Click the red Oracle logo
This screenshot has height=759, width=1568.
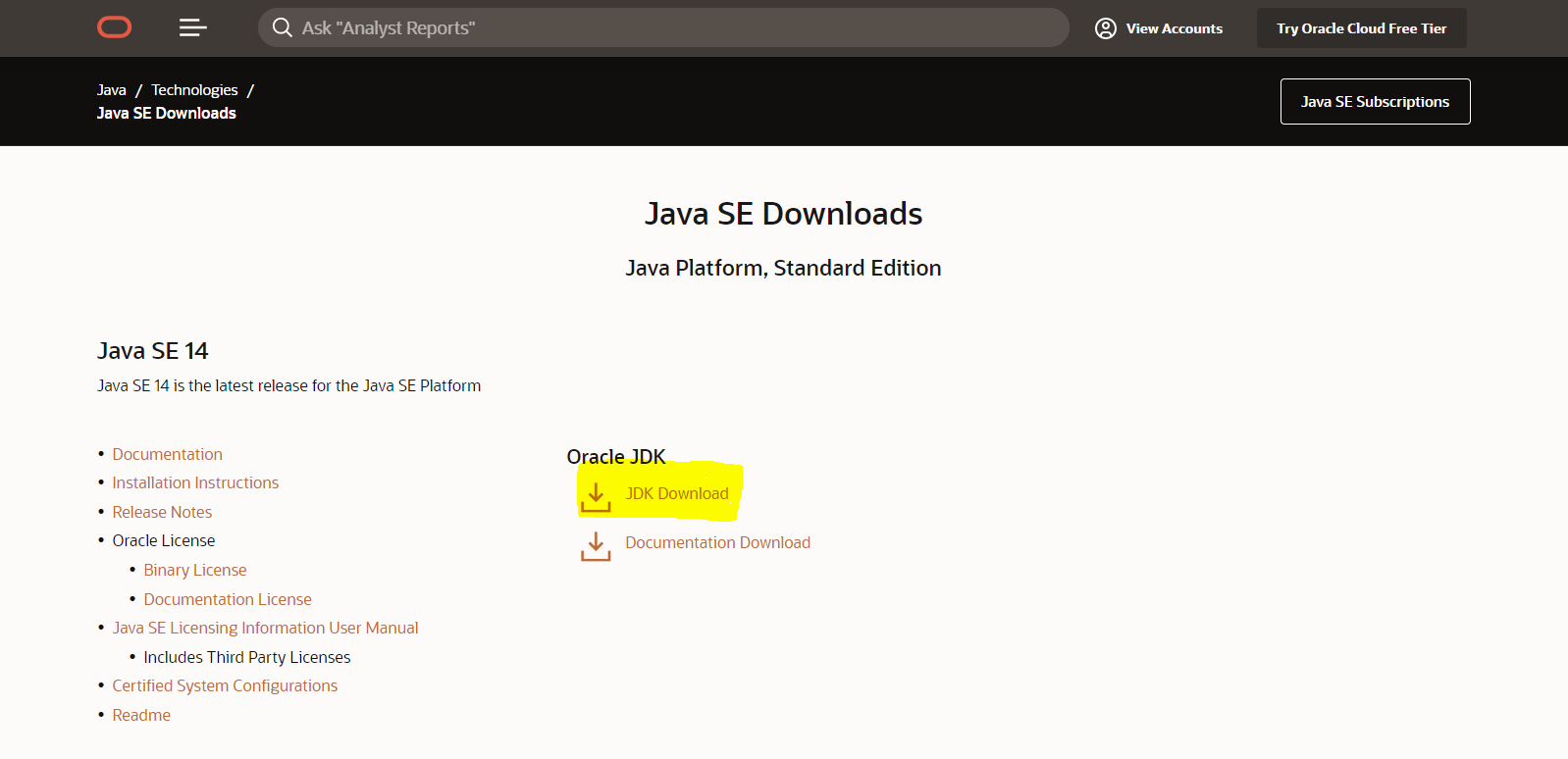pyautogui.click(x=115, y=27)
